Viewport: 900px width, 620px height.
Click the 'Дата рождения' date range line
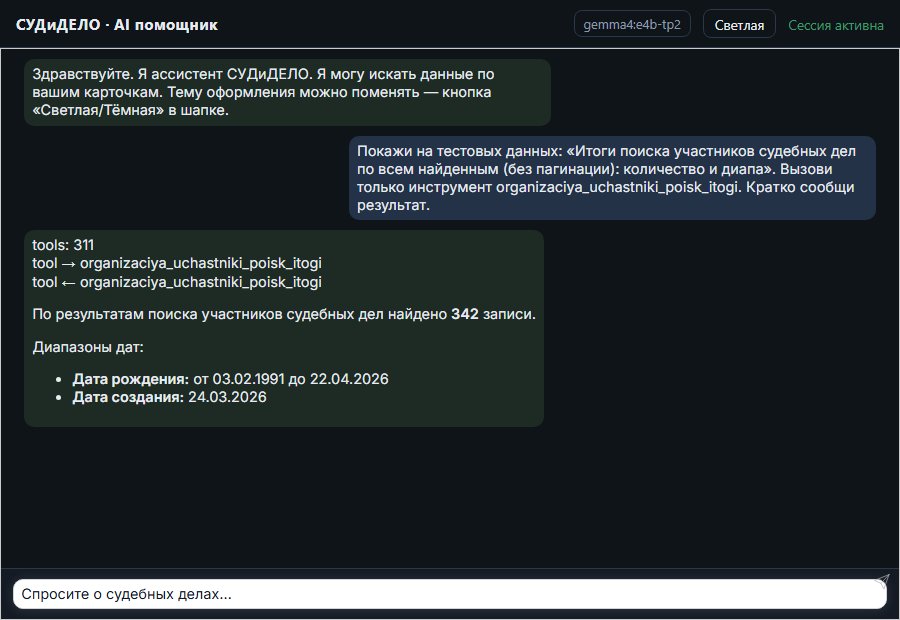click(x=230, y=379)
